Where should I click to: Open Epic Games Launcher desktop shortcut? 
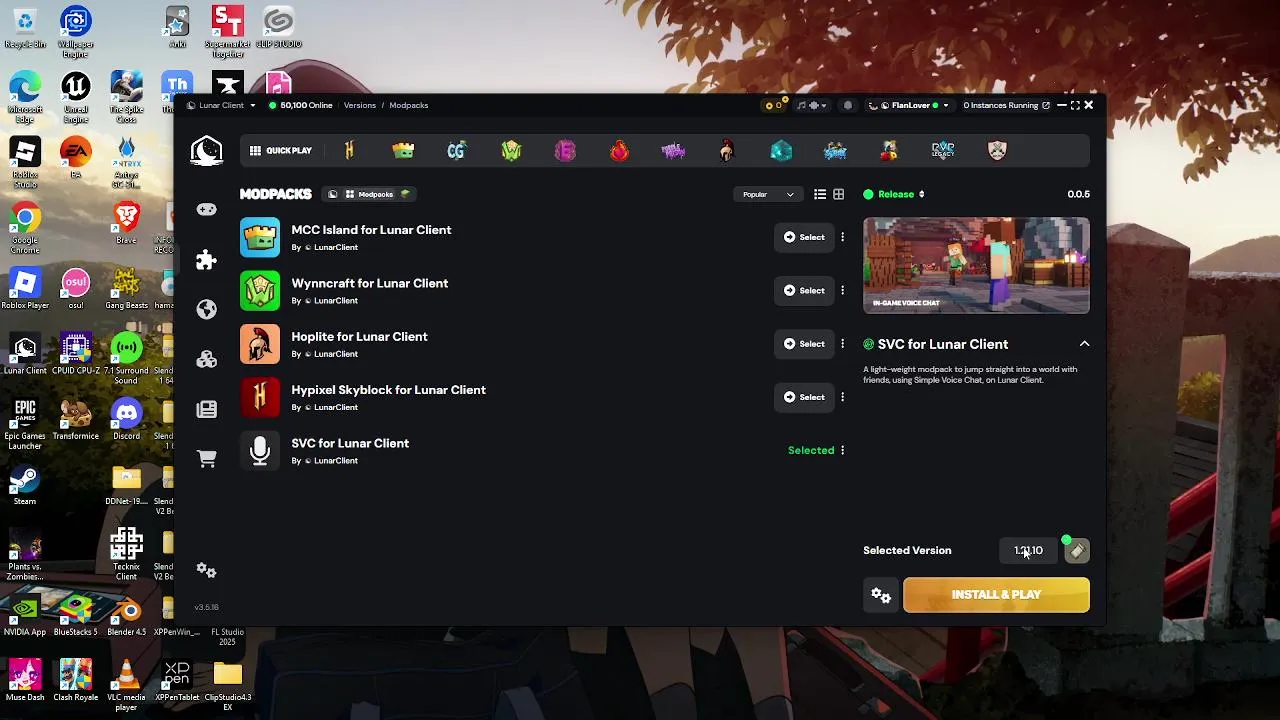(25, 424)
